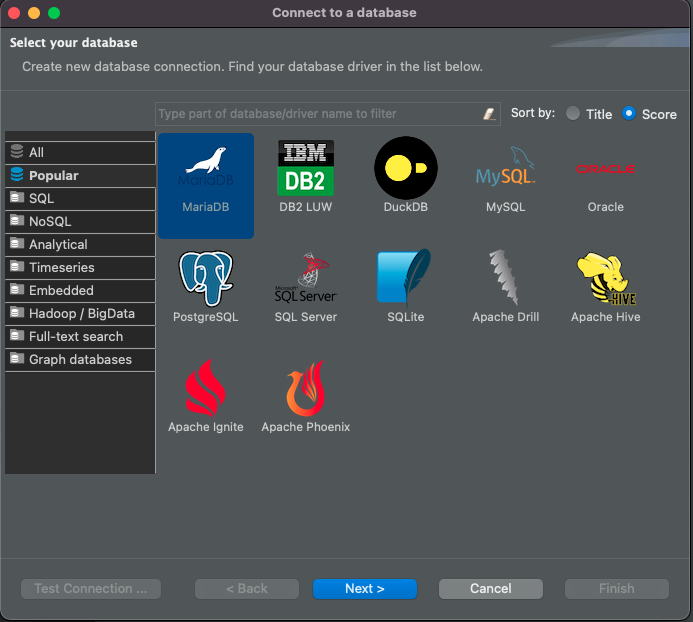Screen dimensions: 693x622
Task: Click the Test Connection ... button
Action: [91, 589]
